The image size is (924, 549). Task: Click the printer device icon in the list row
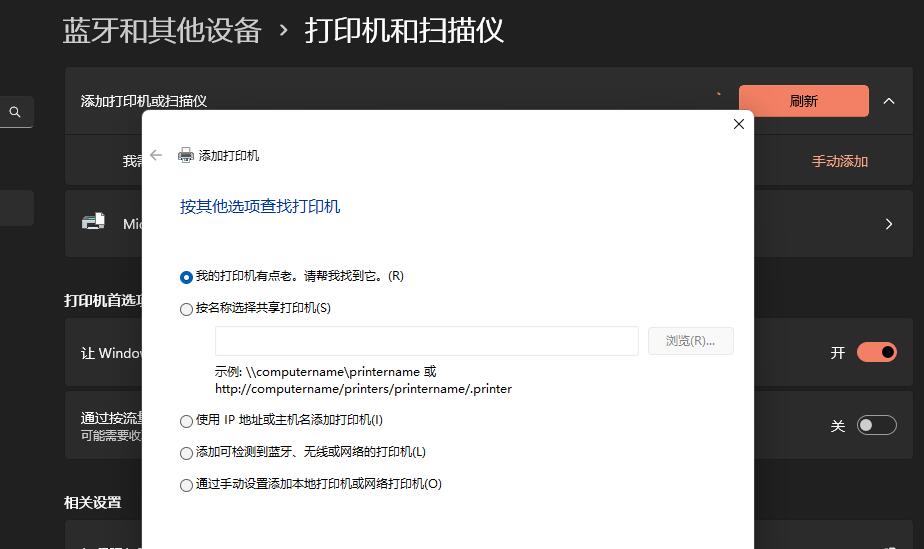click(x=93, y=222)
